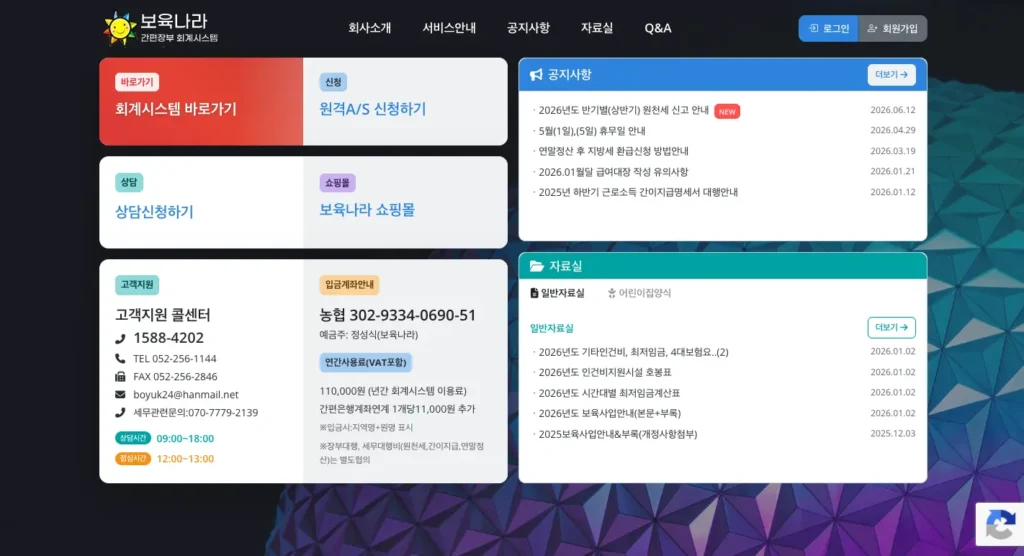Click the date 2025.12.03 in 자료실
This screenshot has width=1024, height=556.
pyautogui.click(x=893, y=434)
